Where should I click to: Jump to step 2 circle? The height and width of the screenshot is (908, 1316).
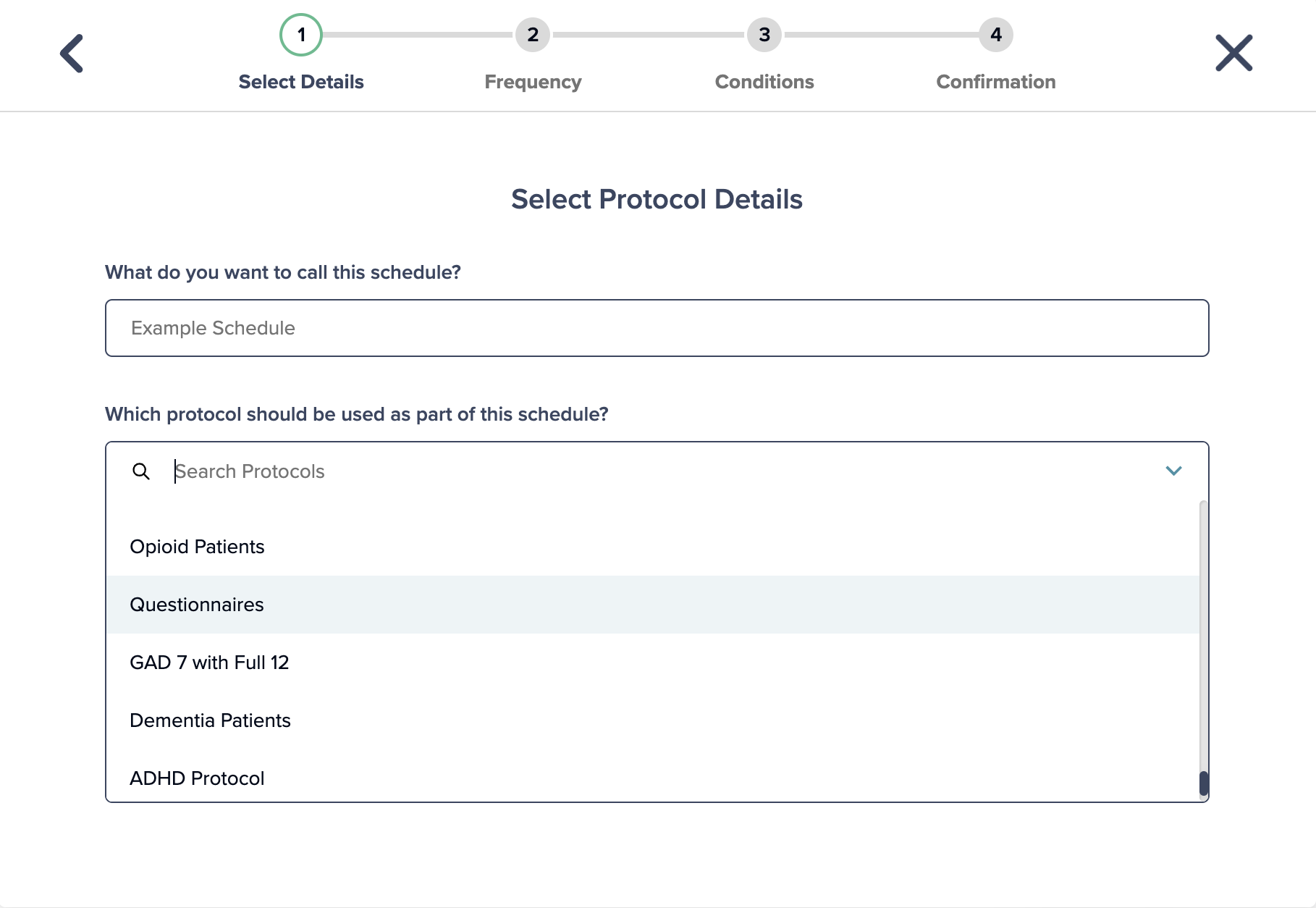point(533,35)
